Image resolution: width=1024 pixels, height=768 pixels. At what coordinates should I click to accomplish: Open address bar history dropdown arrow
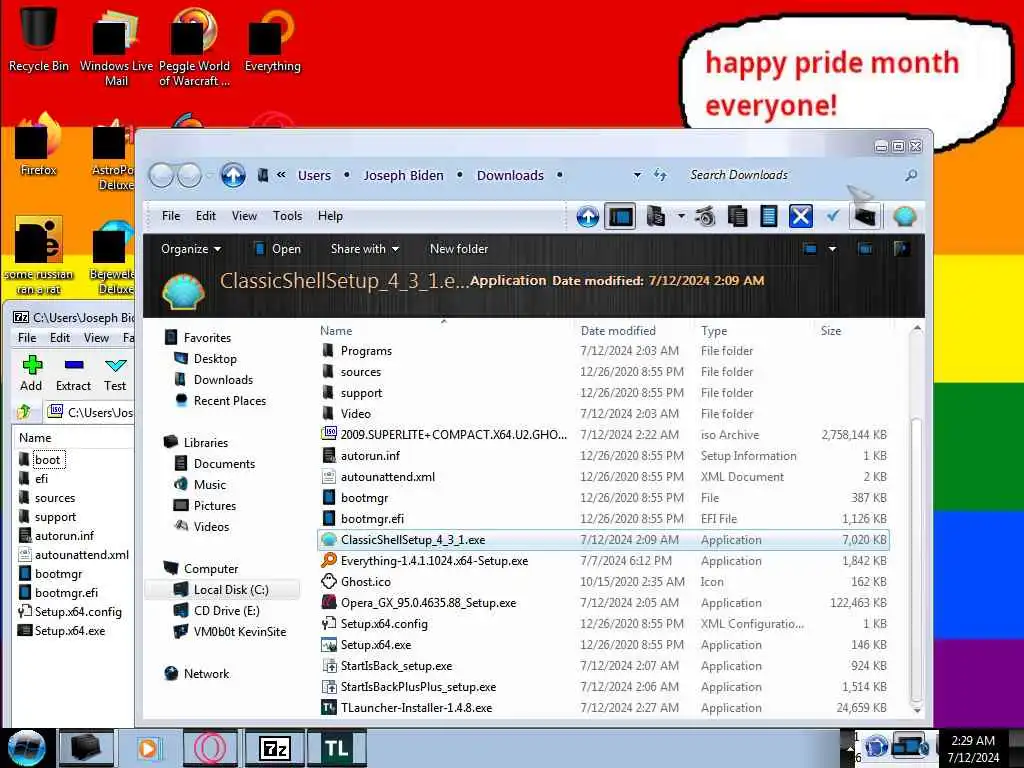637,175
